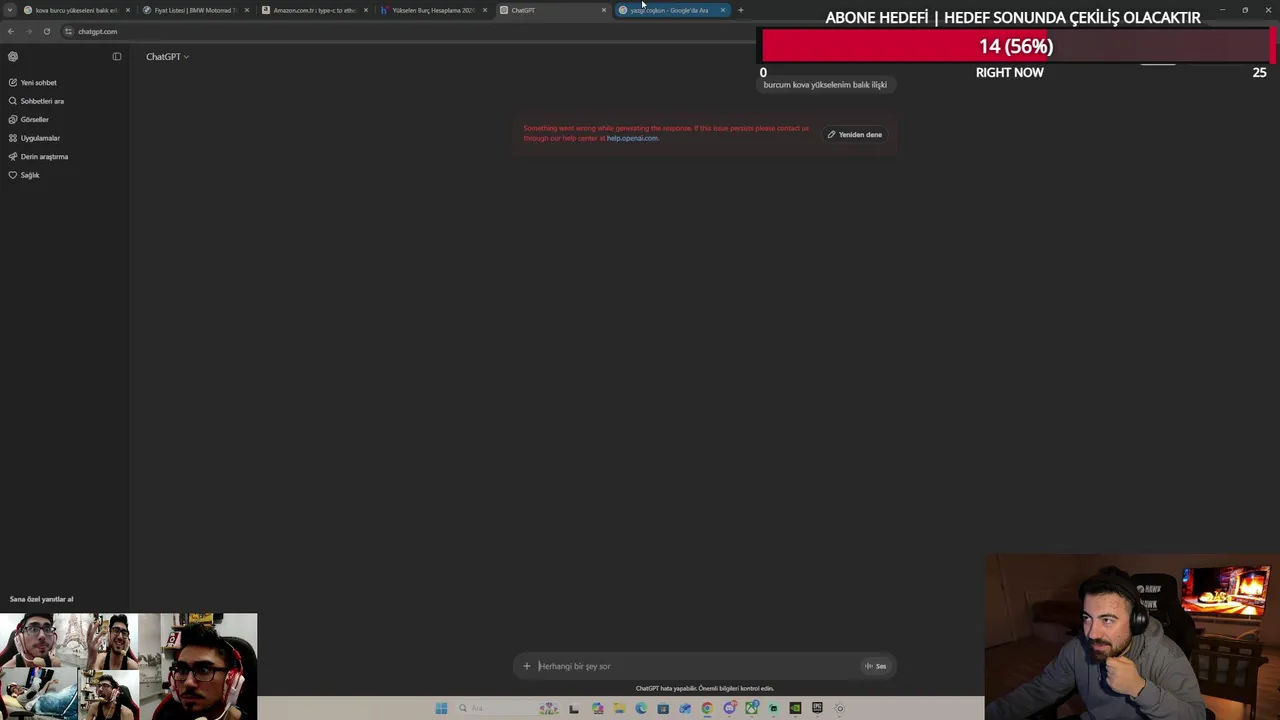Close the Amazon.com.tr tab

366,10
